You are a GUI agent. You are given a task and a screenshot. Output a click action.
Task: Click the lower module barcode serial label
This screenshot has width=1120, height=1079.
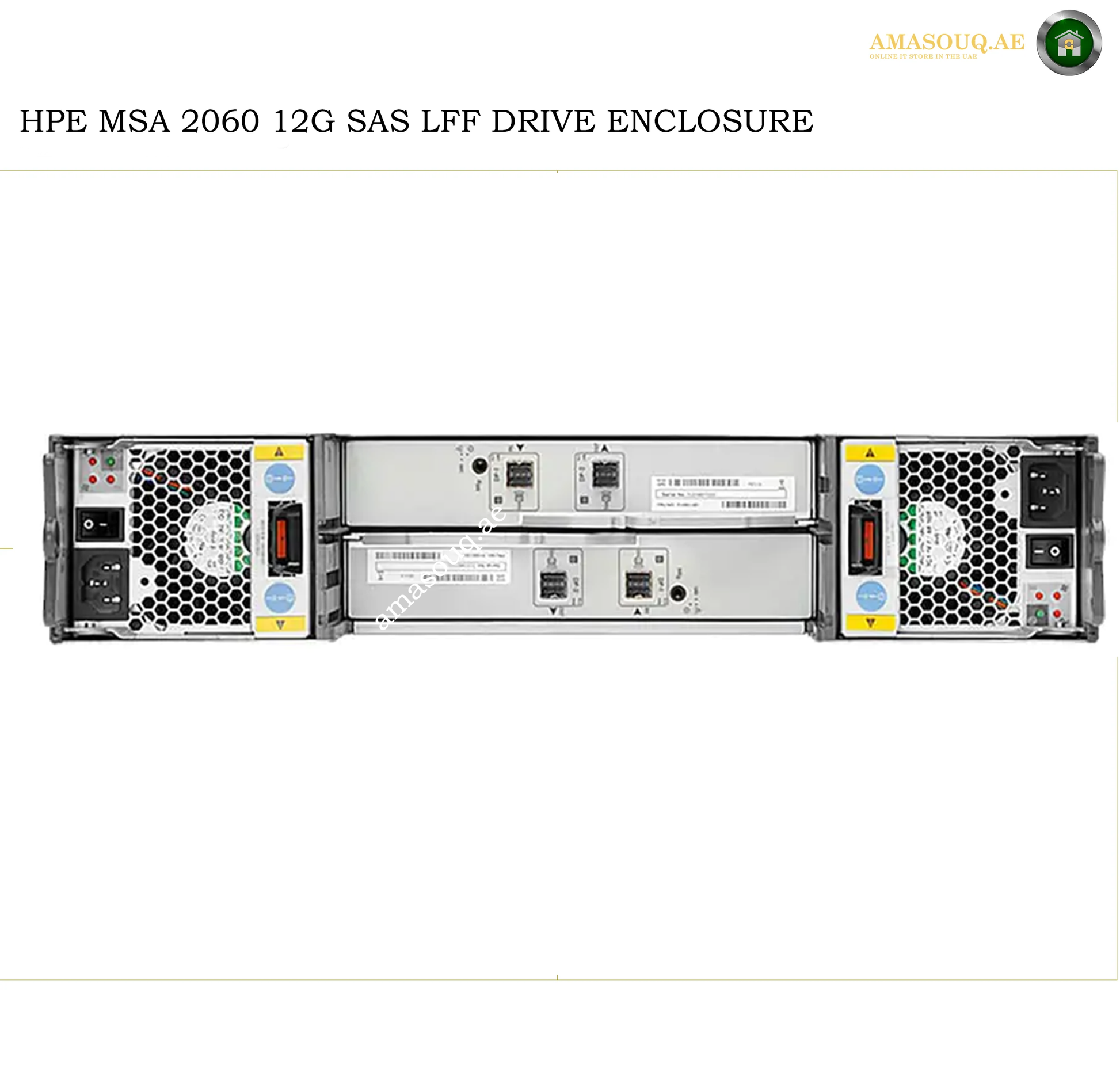click(440, 566)
